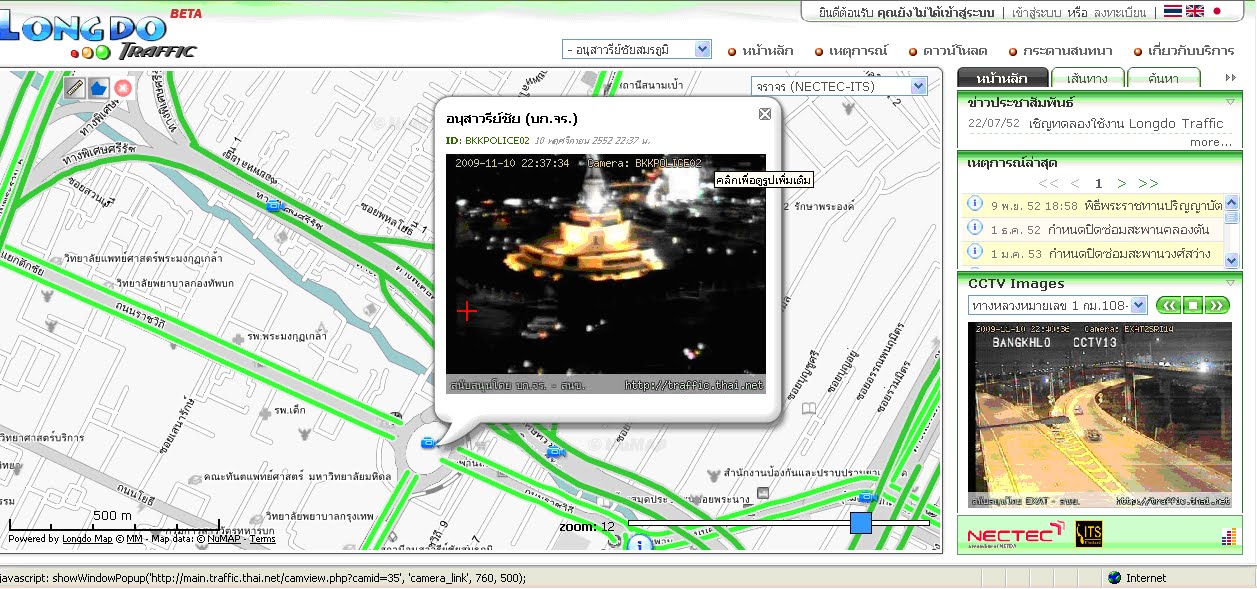Click the more... news link
This screenshot has height=589, width=1257.
pyautogui.click(x=1210, y=142)
